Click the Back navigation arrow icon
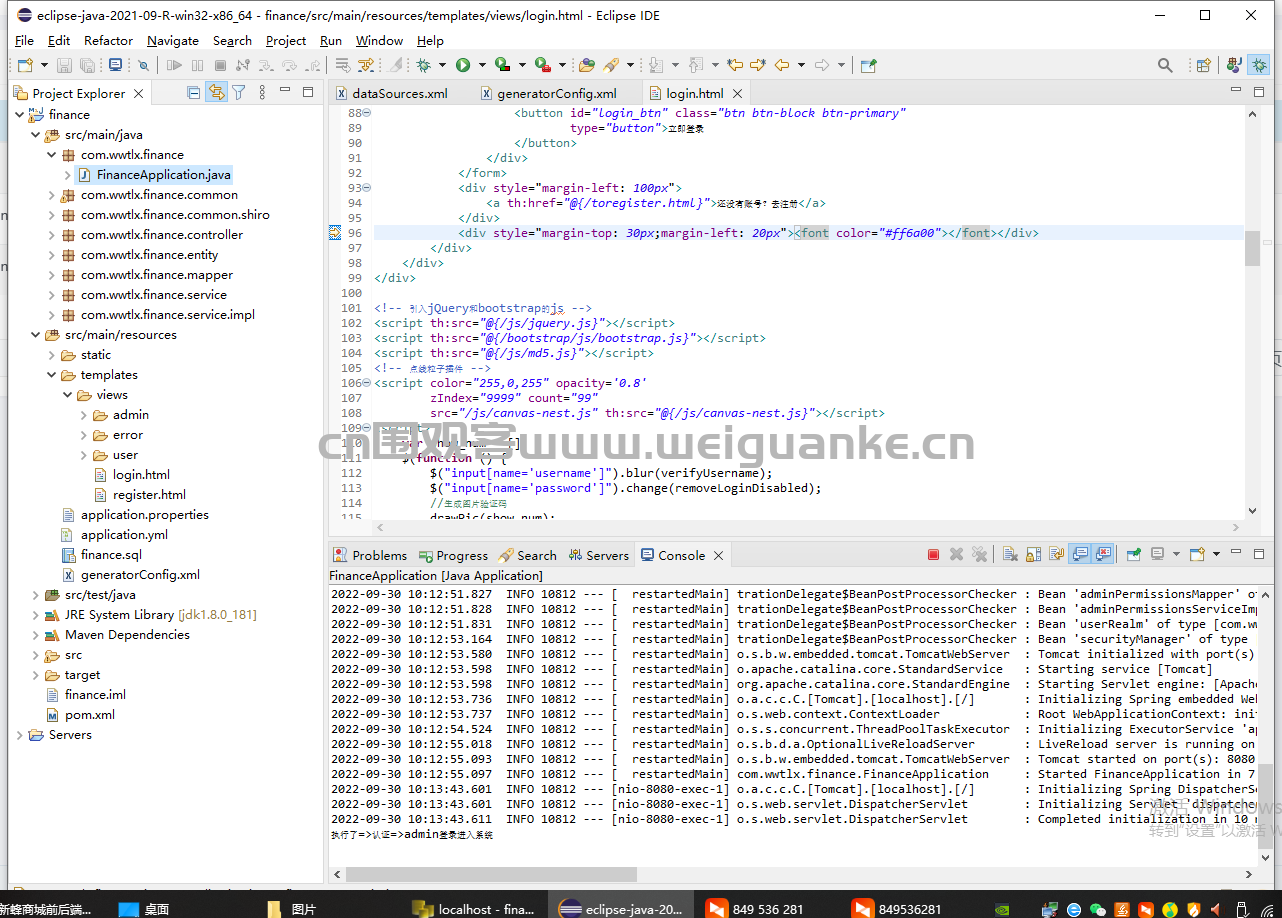This screenshot has height=918, width=1282. click(781, 65)
